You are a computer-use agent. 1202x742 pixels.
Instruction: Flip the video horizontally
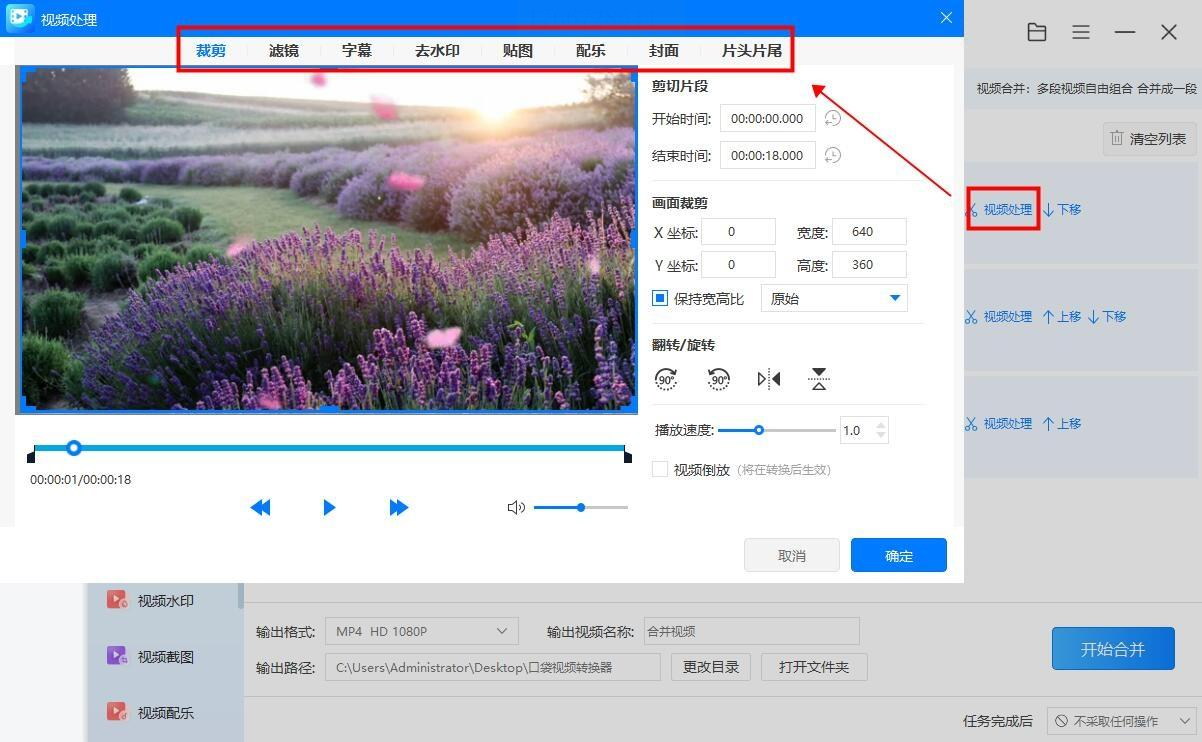[x=769, y=379]
